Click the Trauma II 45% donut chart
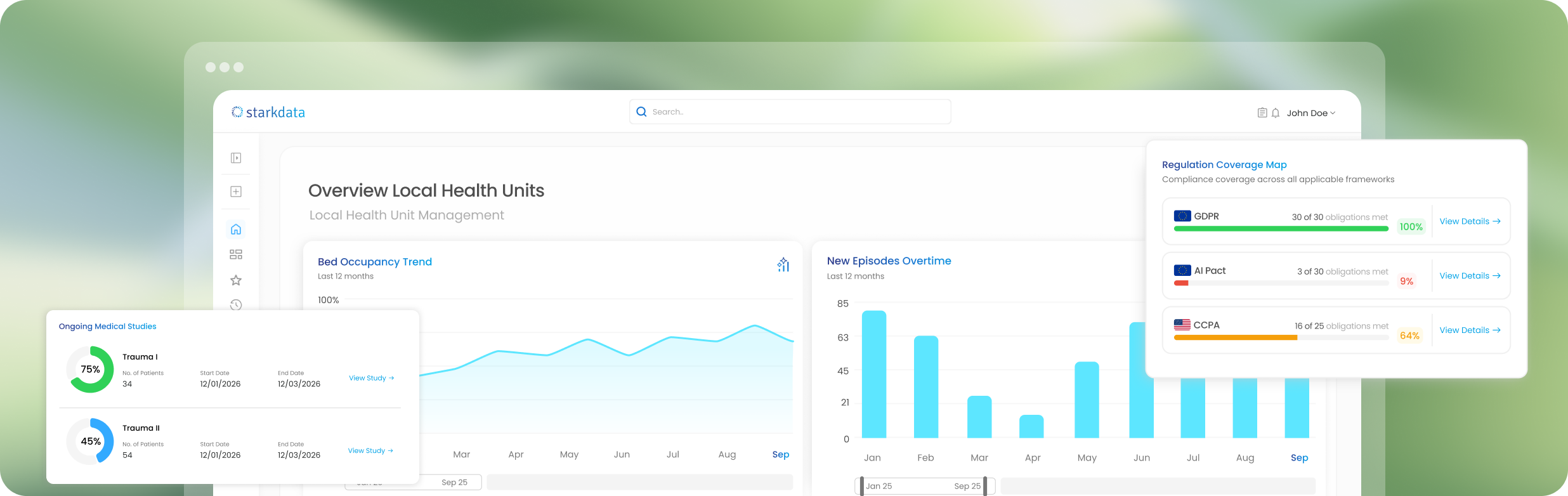 (x=90, y=441)
